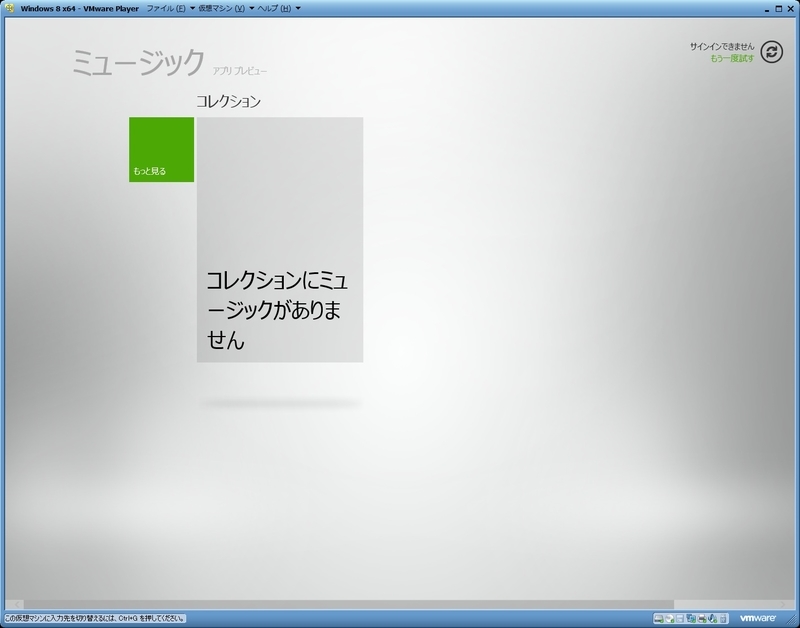Click the horizontal scrollbar thumb at bottom

[348, 605]
